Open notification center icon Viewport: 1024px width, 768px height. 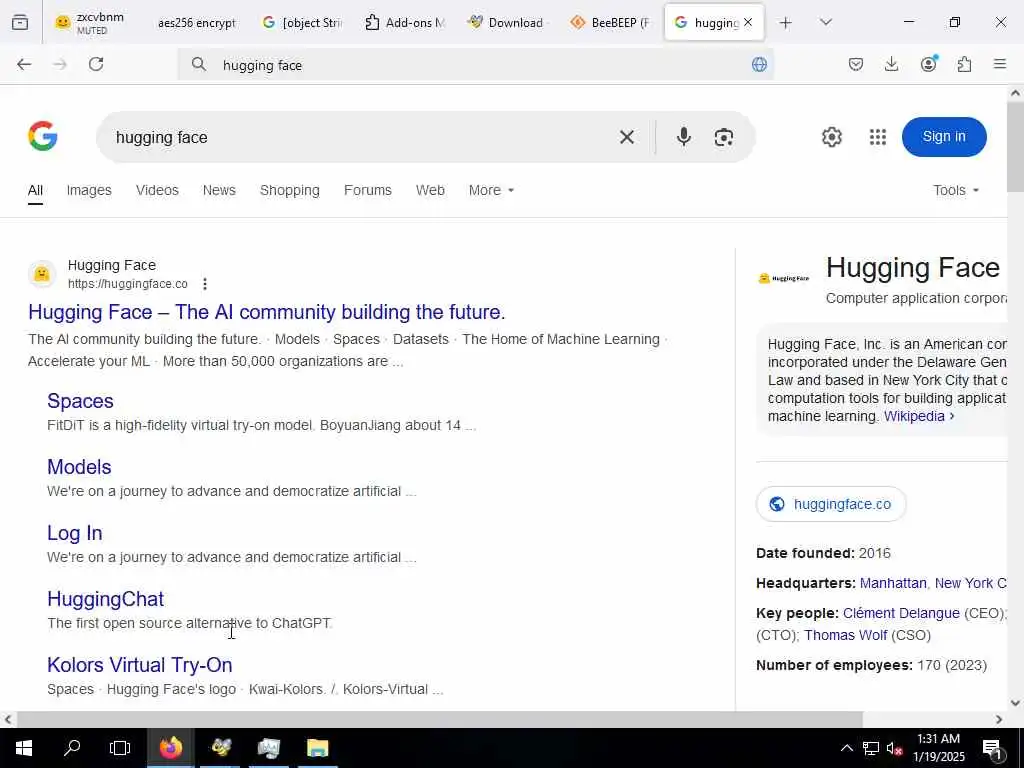coord(993,749)
